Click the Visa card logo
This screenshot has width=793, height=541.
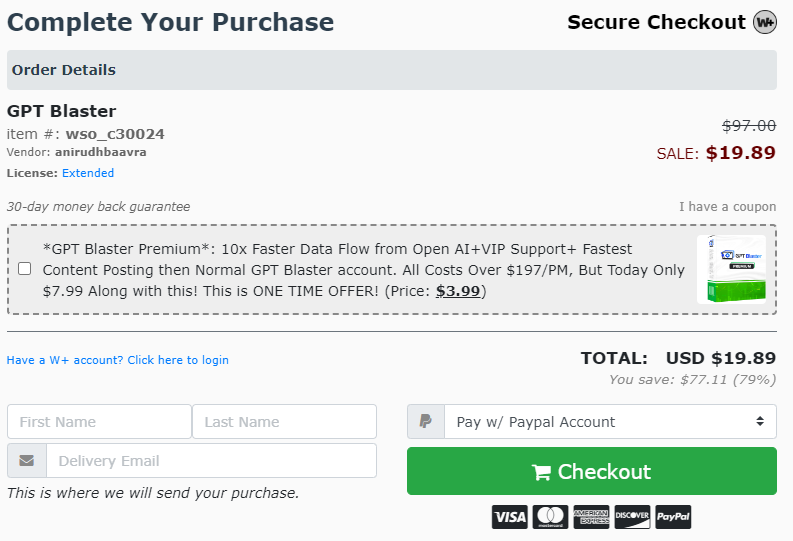coord(509,517)
